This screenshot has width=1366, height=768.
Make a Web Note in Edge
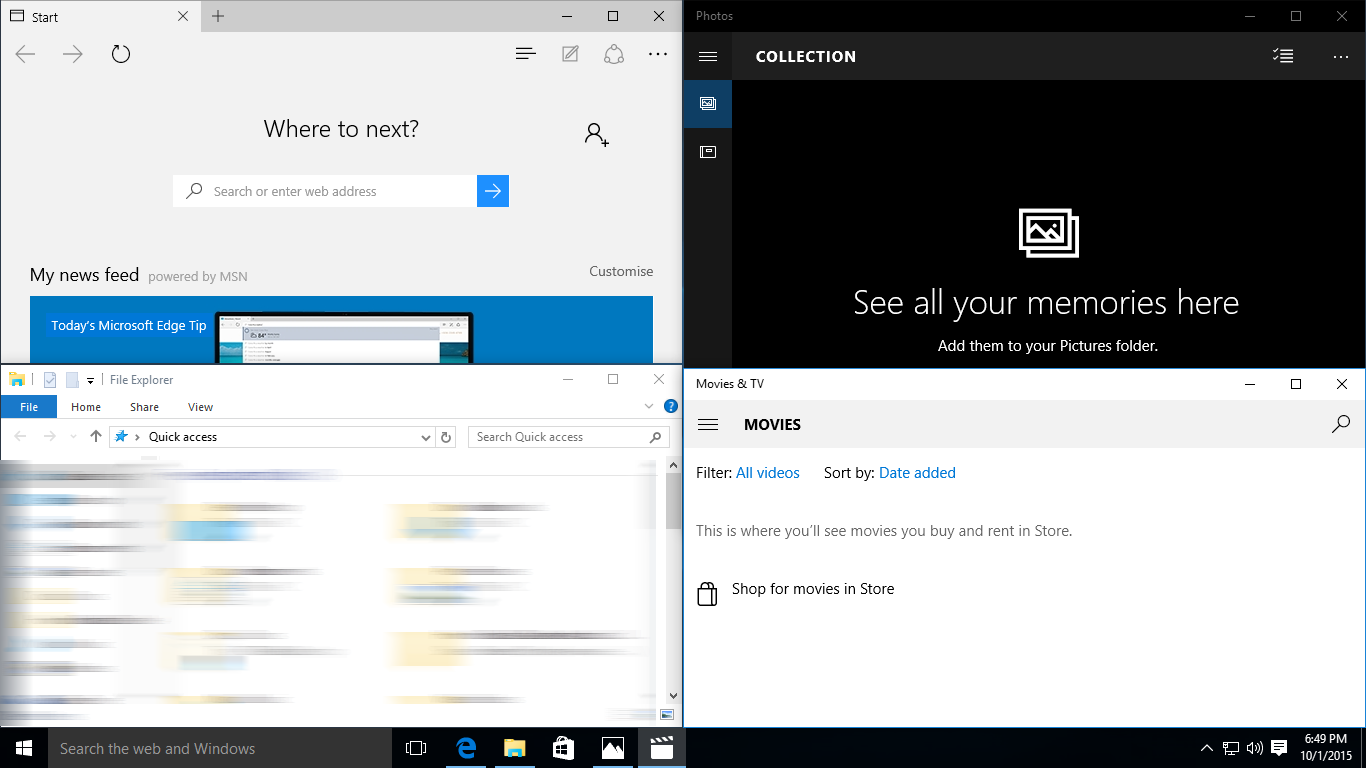[570, 54]
